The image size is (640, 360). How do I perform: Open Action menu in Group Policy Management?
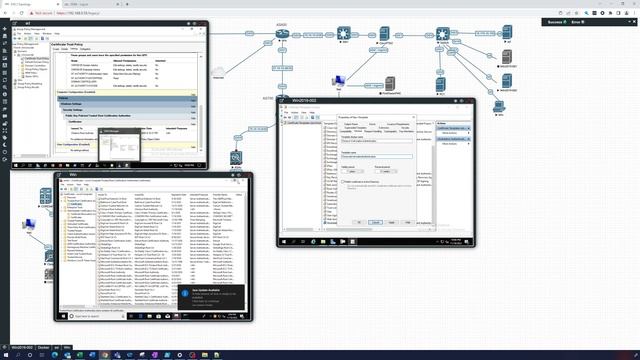click(27, 33)
